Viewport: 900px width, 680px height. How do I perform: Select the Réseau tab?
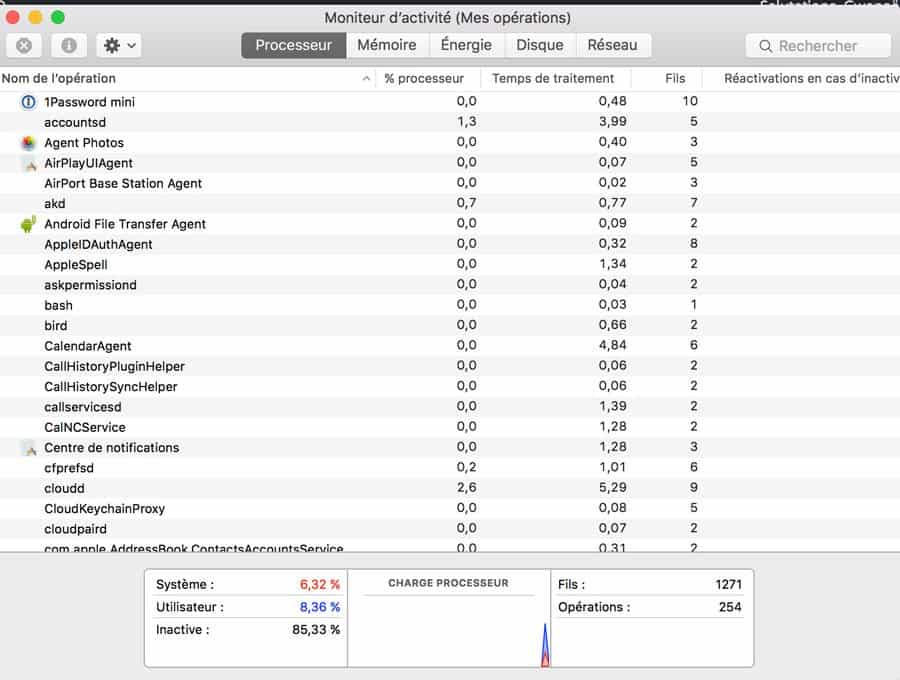[x=612, y=45]
